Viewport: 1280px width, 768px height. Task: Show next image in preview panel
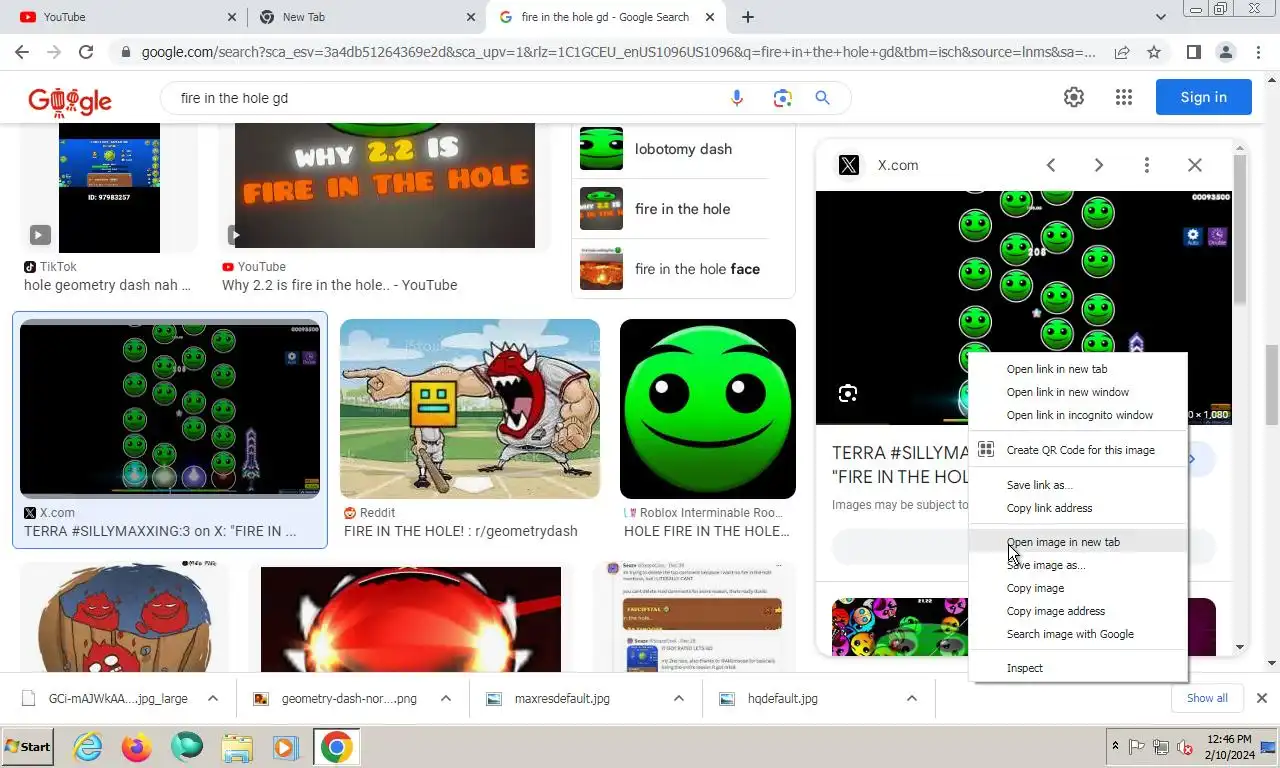coord(1099,165)
